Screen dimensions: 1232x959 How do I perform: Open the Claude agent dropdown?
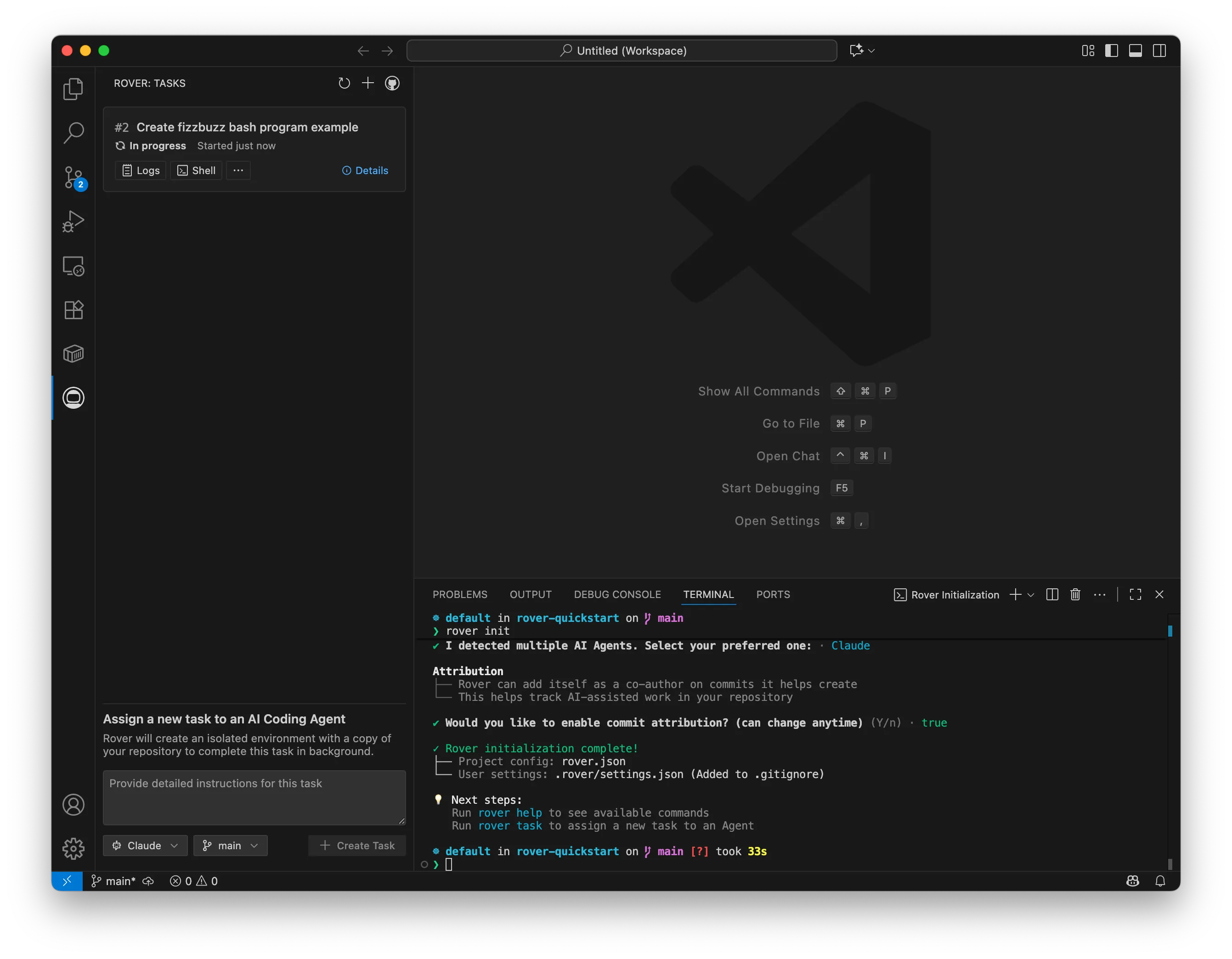(145, 845)
